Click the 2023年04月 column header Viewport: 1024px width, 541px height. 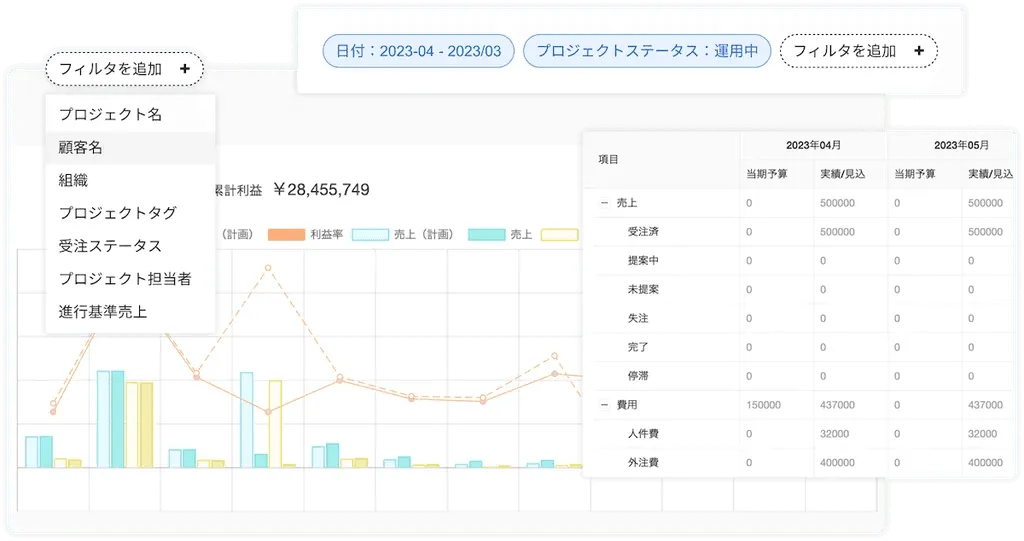click(x=813, y=145)
